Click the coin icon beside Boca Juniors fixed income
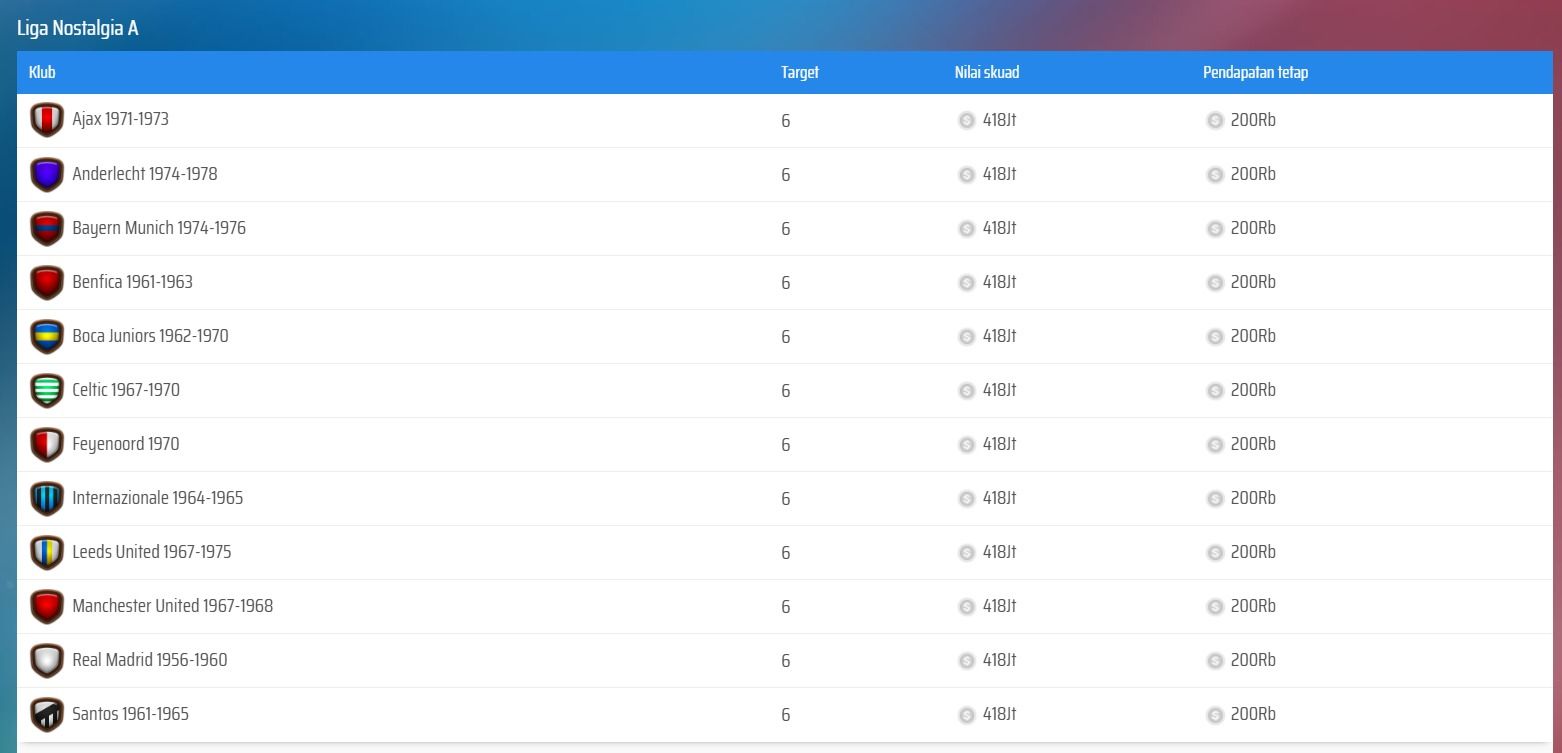The image size is (1562, 753). 1215,336
